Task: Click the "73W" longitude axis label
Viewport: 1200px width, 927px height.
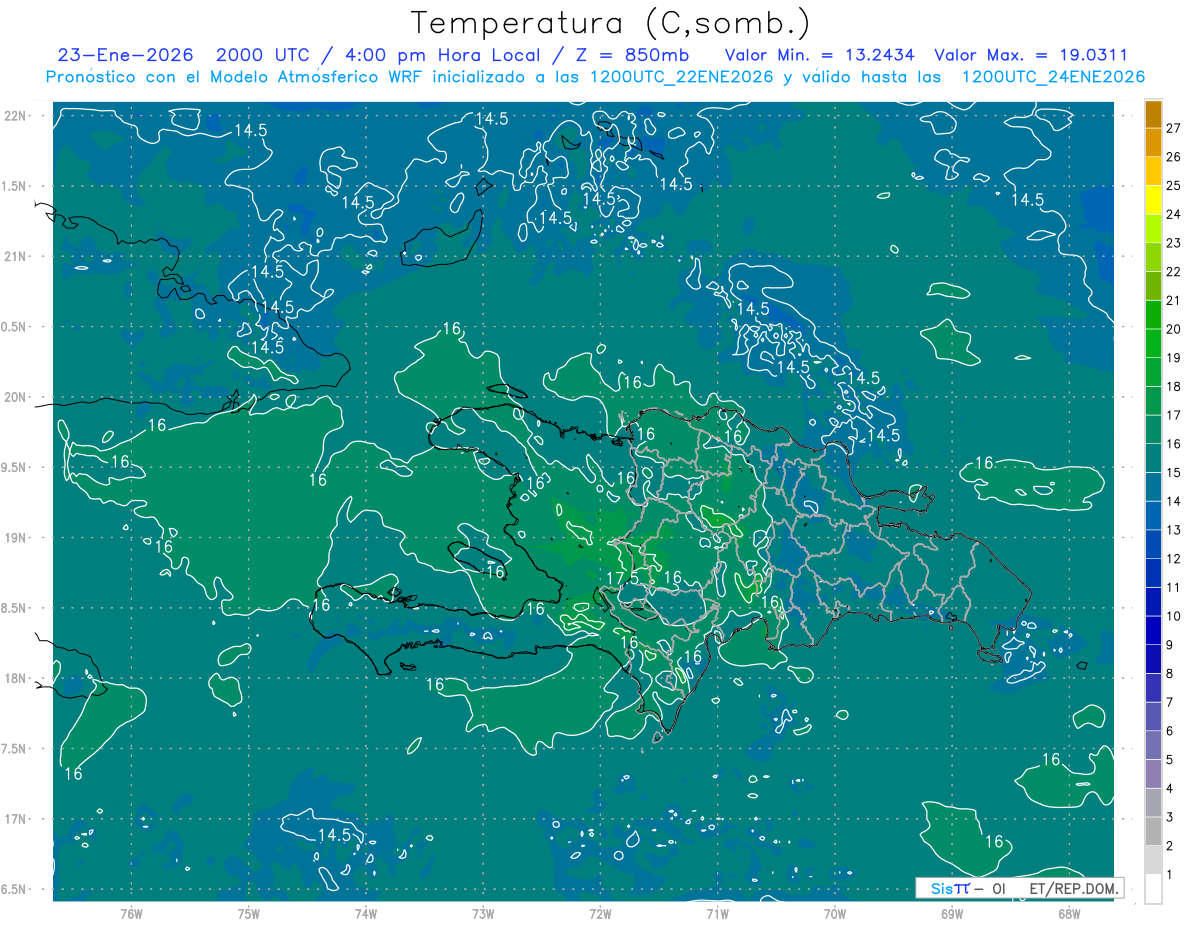Action: pos(483,914)
